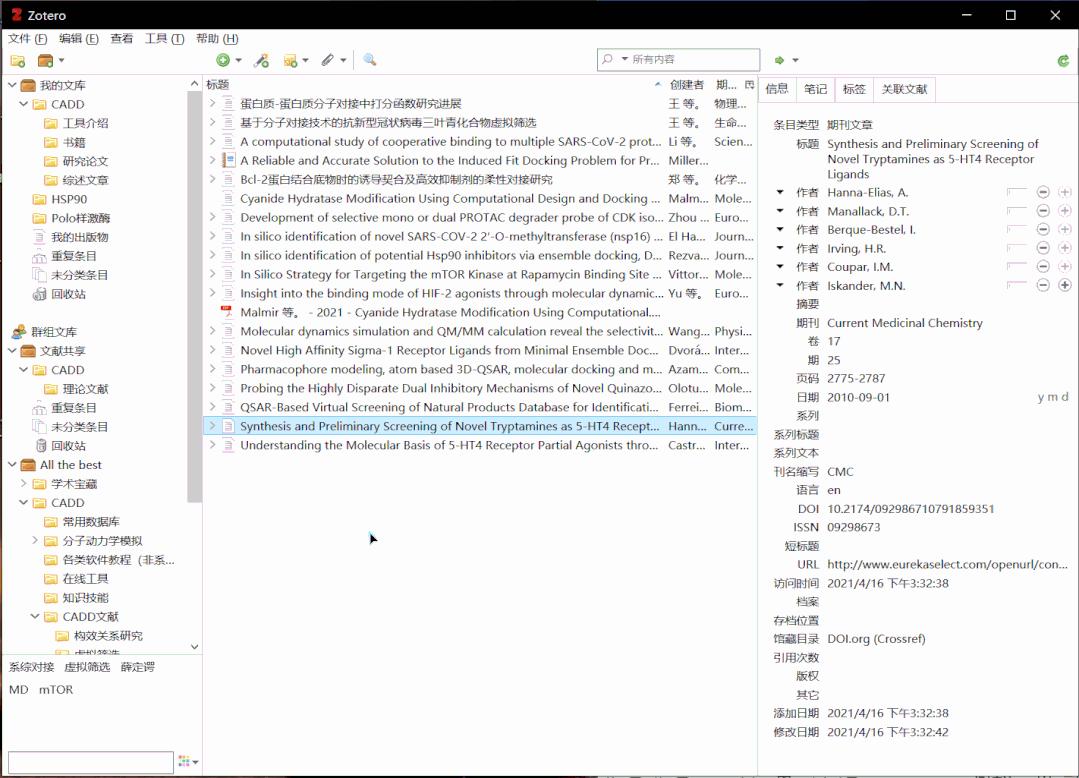Sync library with the green refresh icon

(1063, 59)
